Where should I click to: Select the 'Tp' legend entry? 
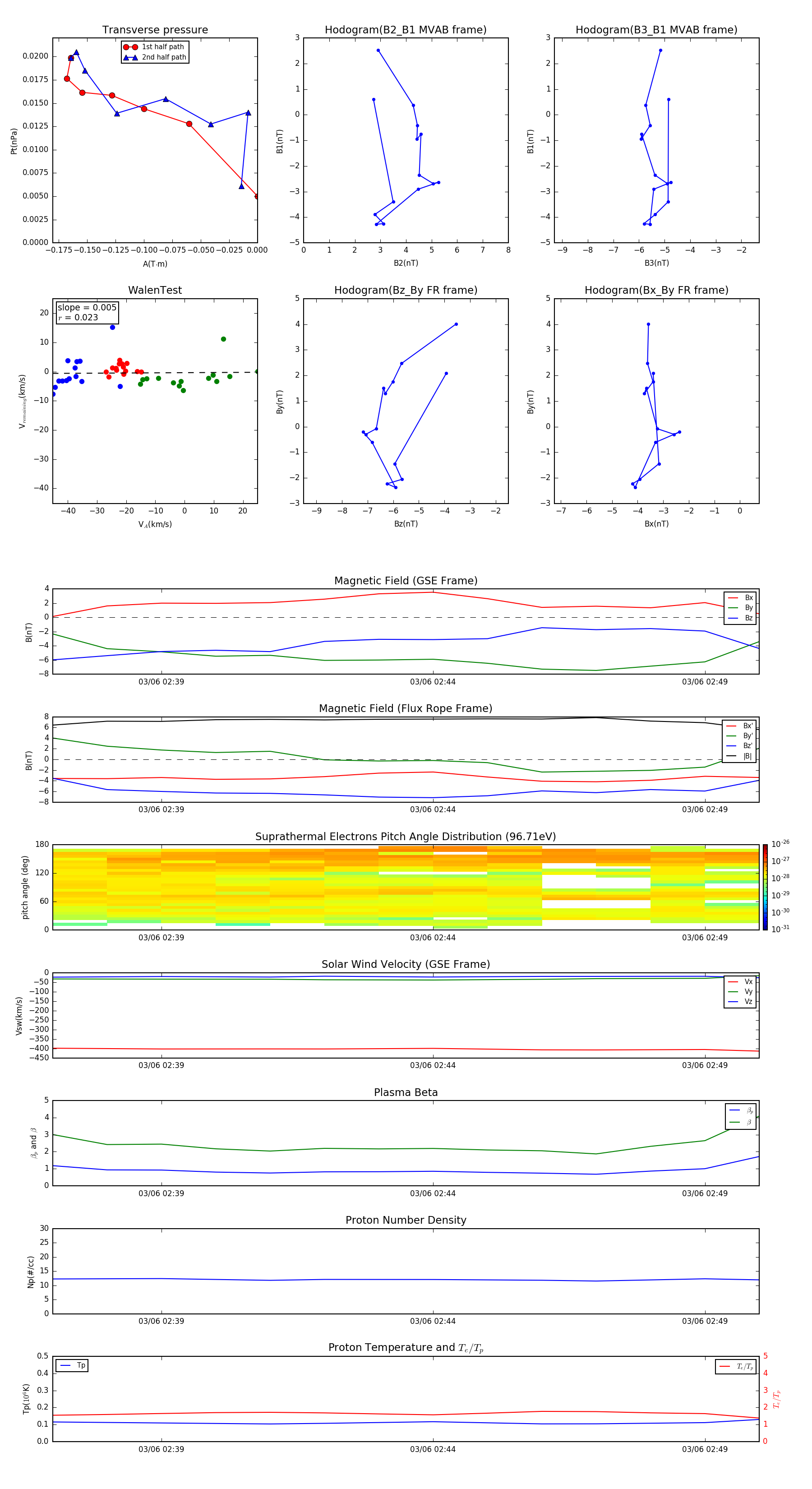click(72, 1365)
